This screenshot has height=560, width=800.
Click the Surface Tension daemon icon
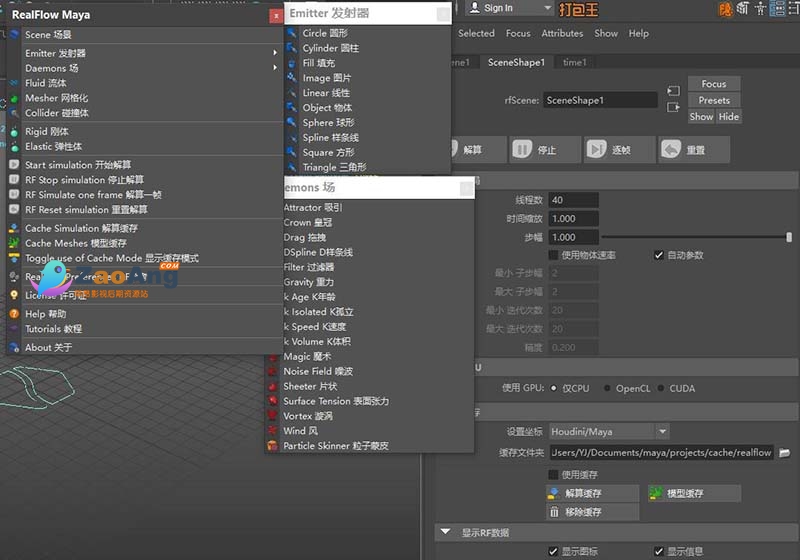273,401
